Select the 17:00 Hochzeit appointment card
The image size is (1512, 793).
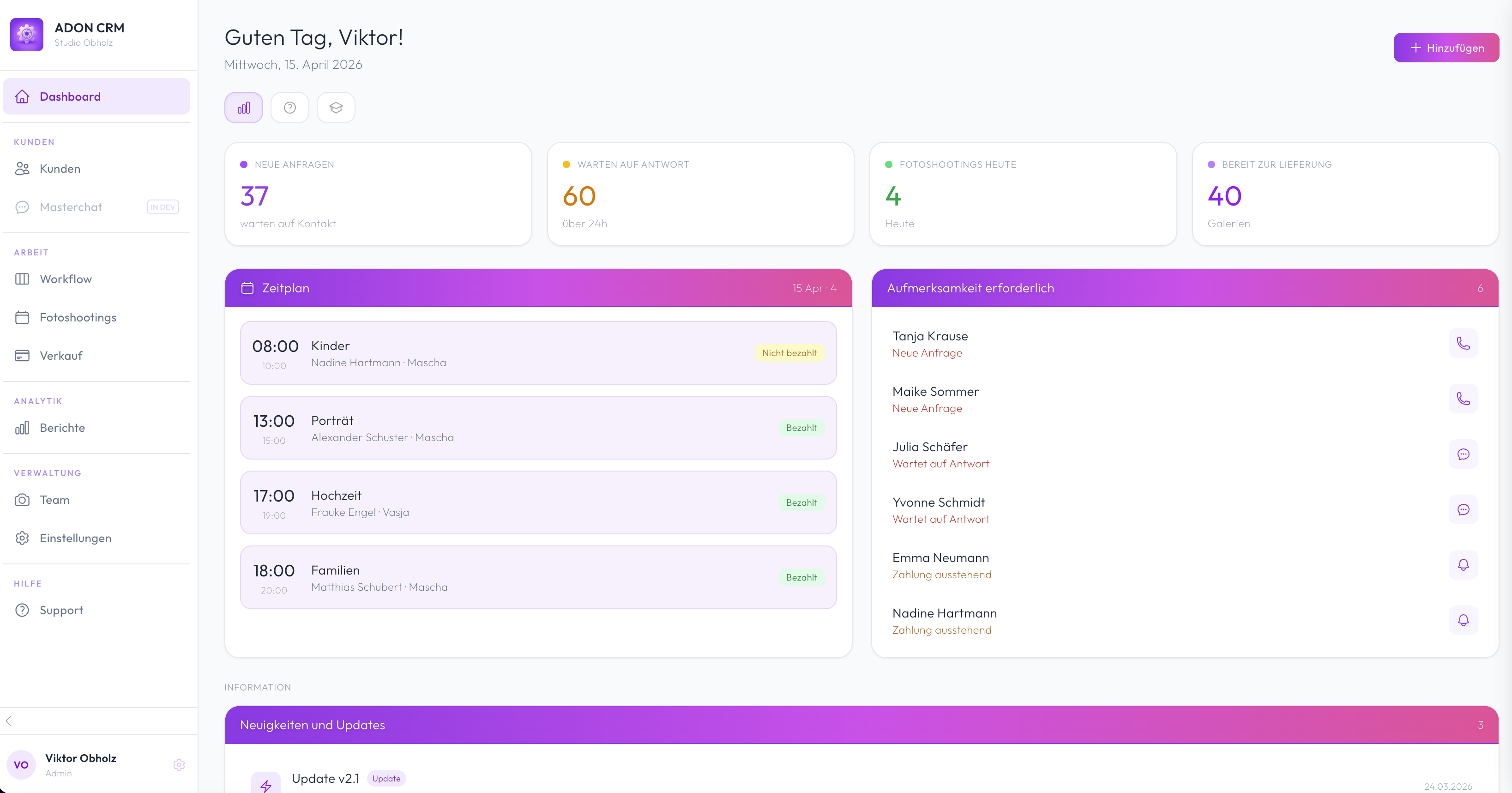538,502
